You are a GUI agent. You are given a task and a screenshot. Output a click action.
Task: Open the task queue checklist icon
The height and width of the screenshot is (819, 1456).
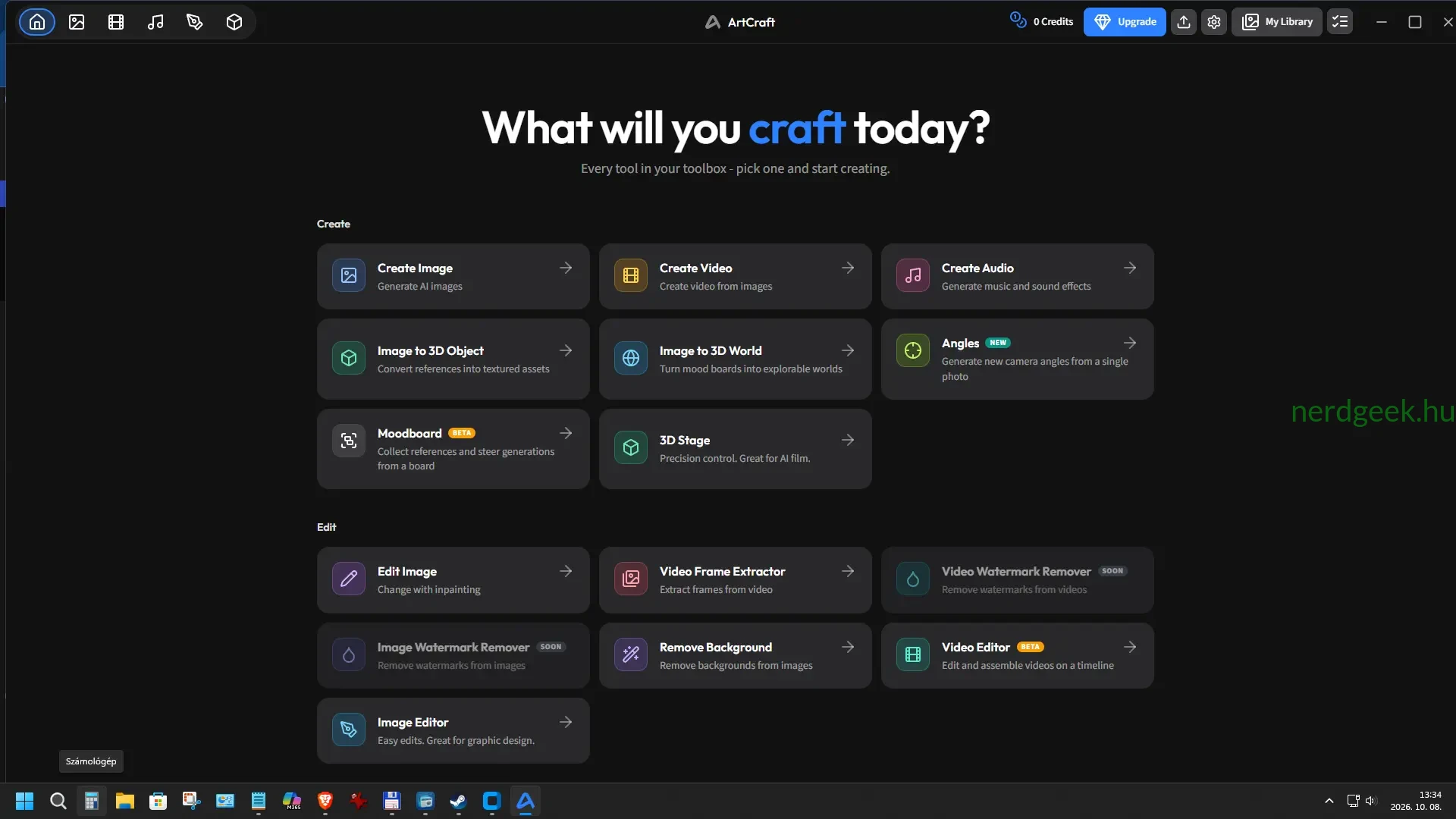(1340, 22)
